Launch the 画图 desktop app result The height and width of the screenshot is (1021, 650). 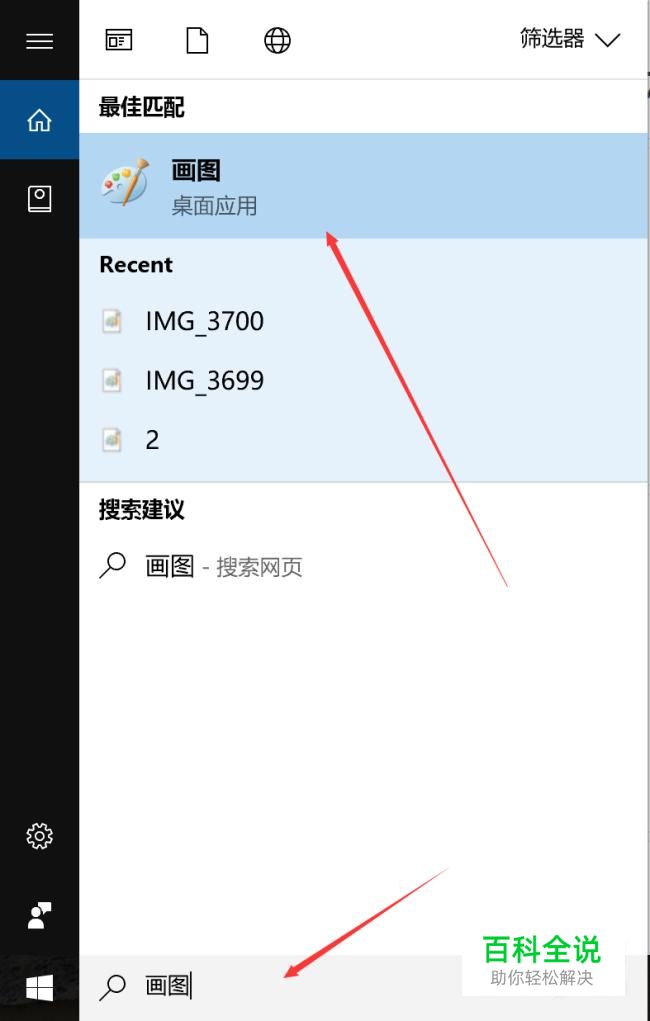363,186
